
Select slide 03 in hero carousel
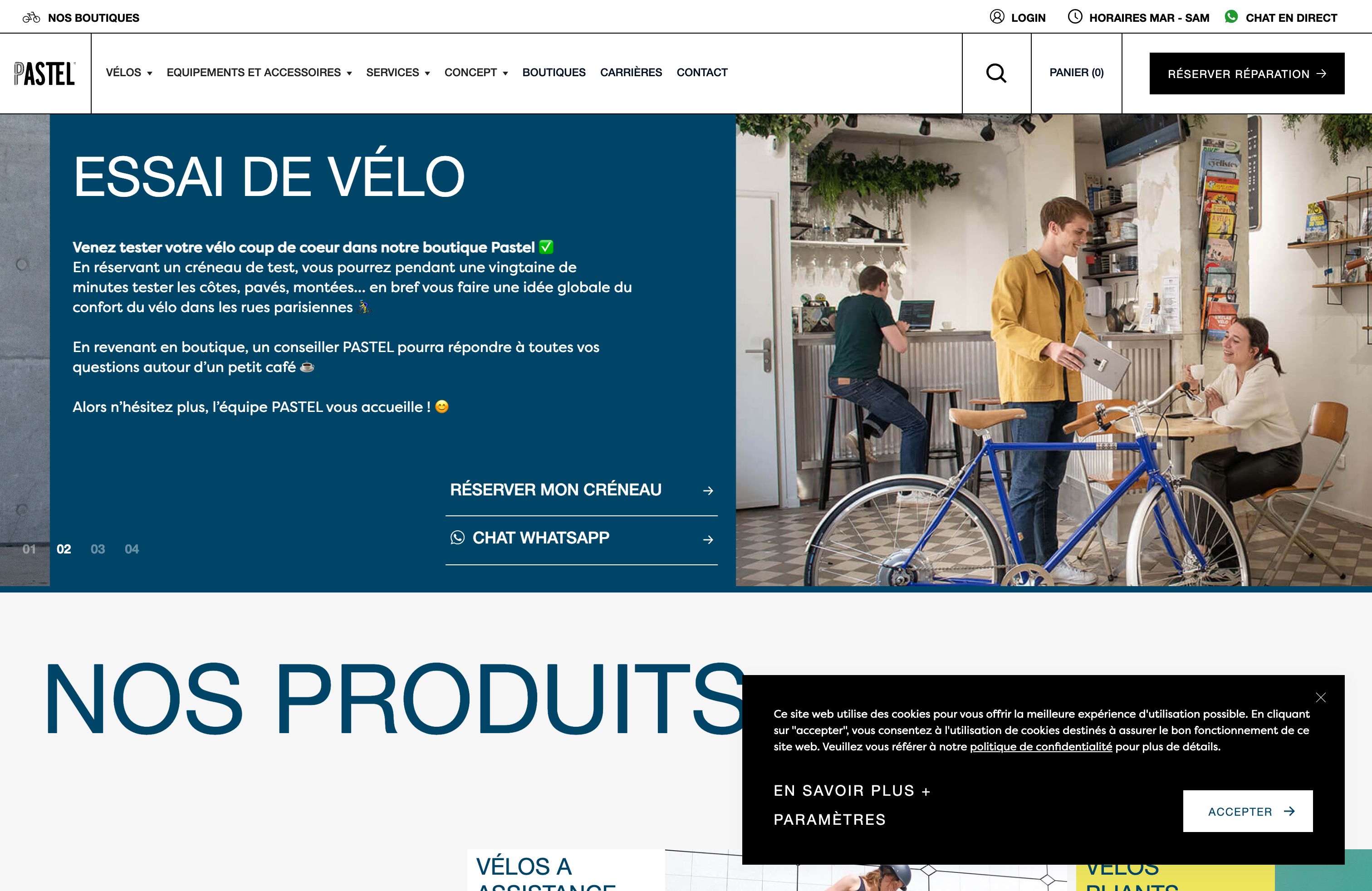click(98, 549)
